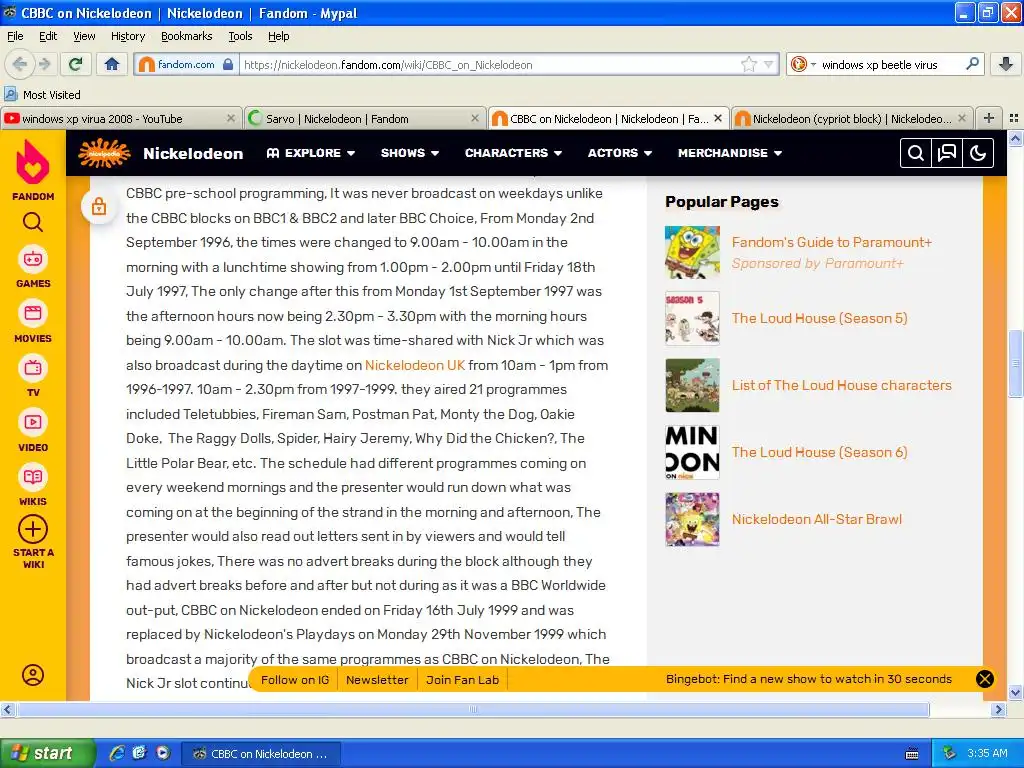Toggle dark mode with the moon icon
Screen dimensions: 1024x768
(978, 153)
